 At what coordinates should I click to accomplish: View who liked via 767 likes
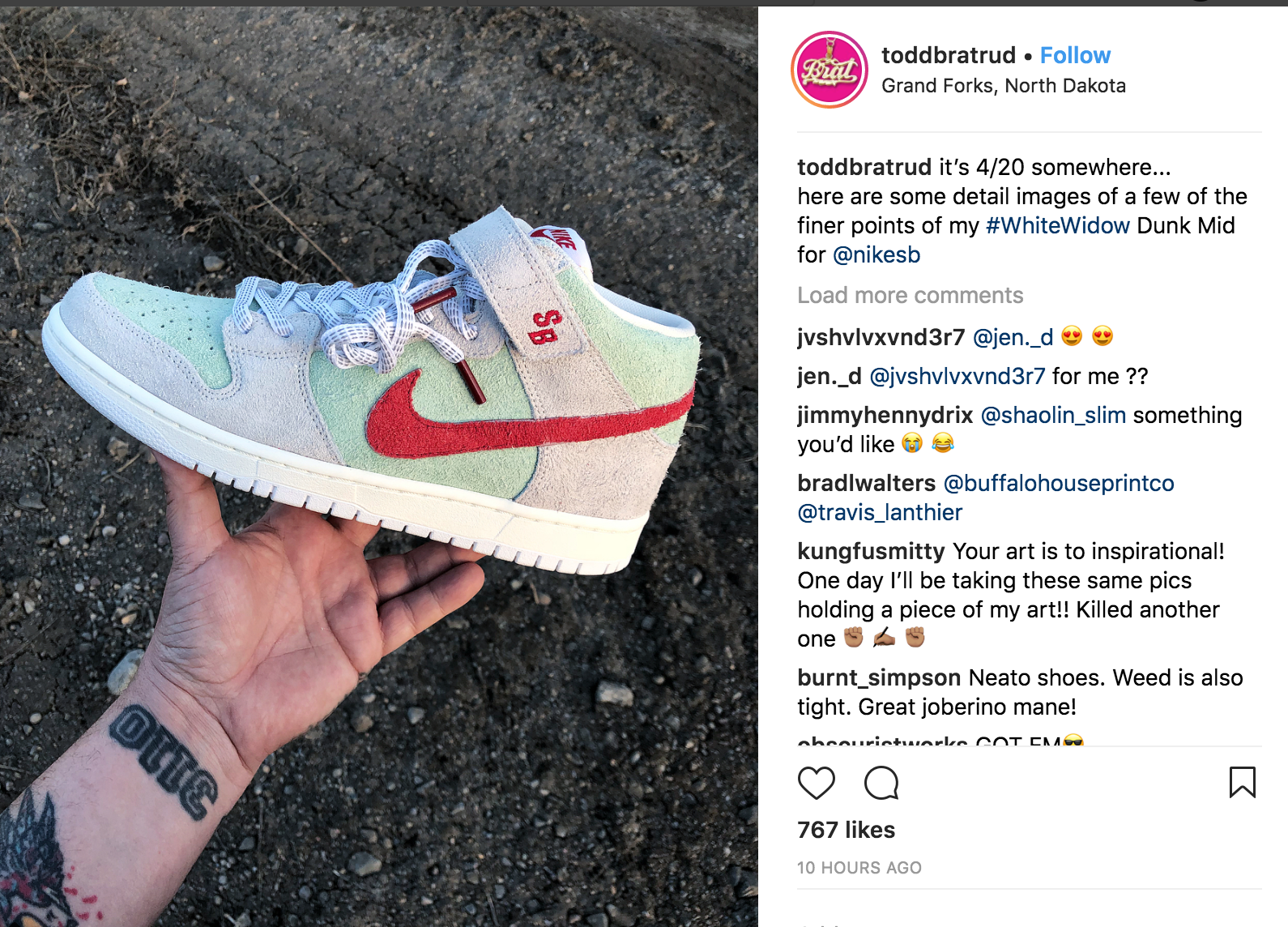[x=846, y=830]
